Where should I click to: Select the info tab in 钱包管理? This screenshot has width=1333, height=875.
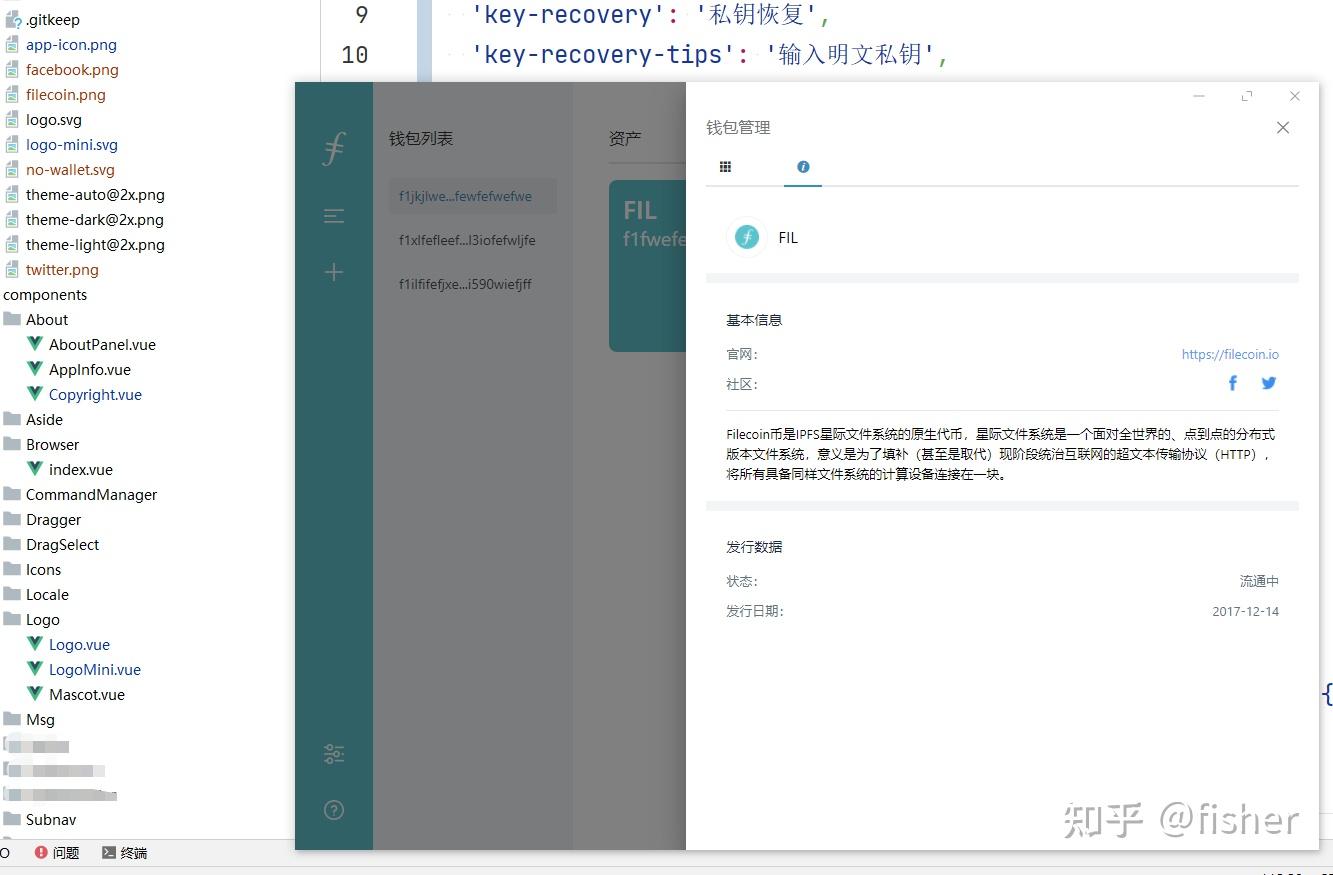point(803,167)
